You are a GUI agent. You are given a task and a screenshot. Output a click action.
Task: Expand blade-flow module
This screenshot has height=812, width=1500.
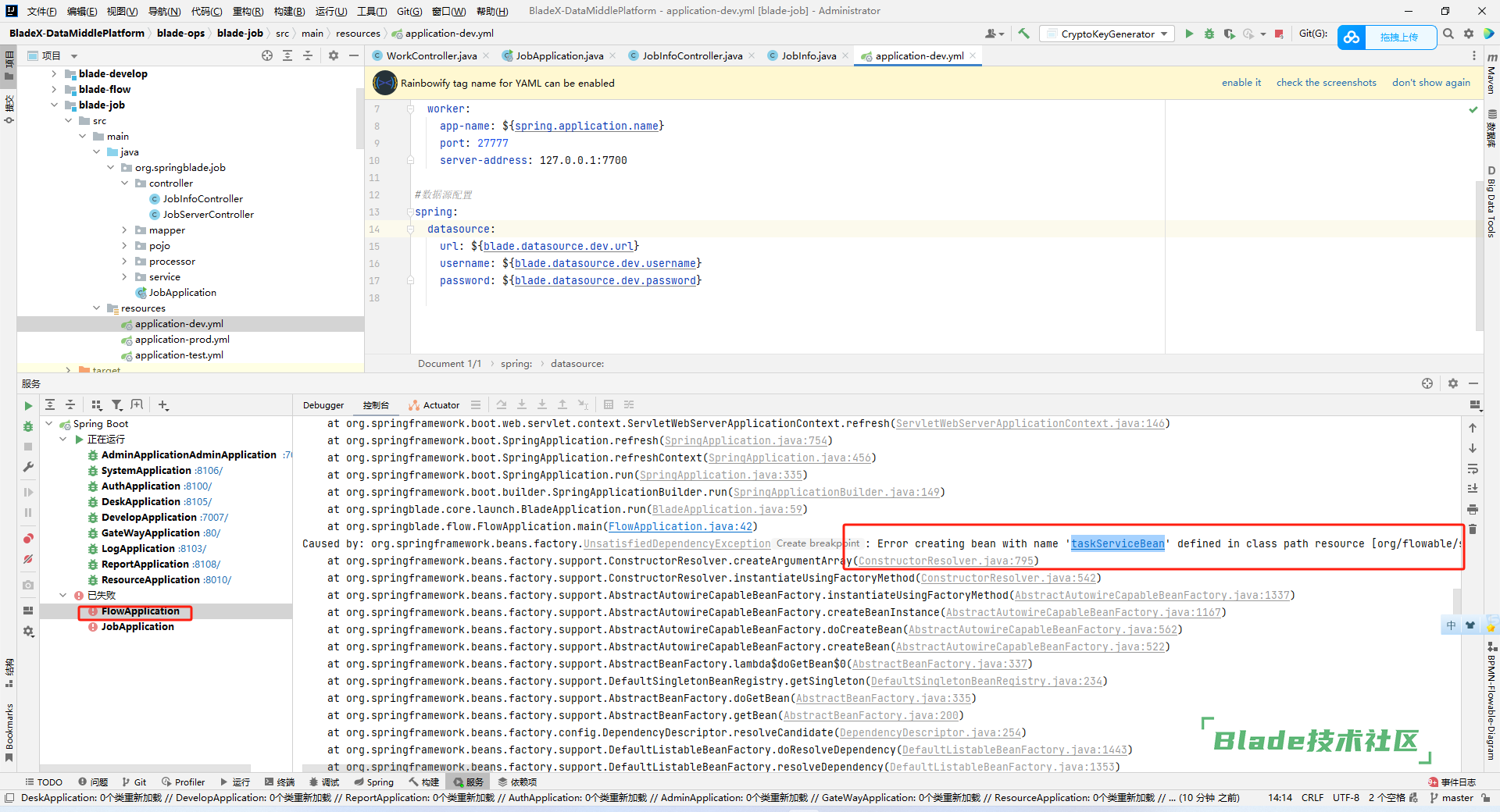pyautogui.click(x=54, y=89)
